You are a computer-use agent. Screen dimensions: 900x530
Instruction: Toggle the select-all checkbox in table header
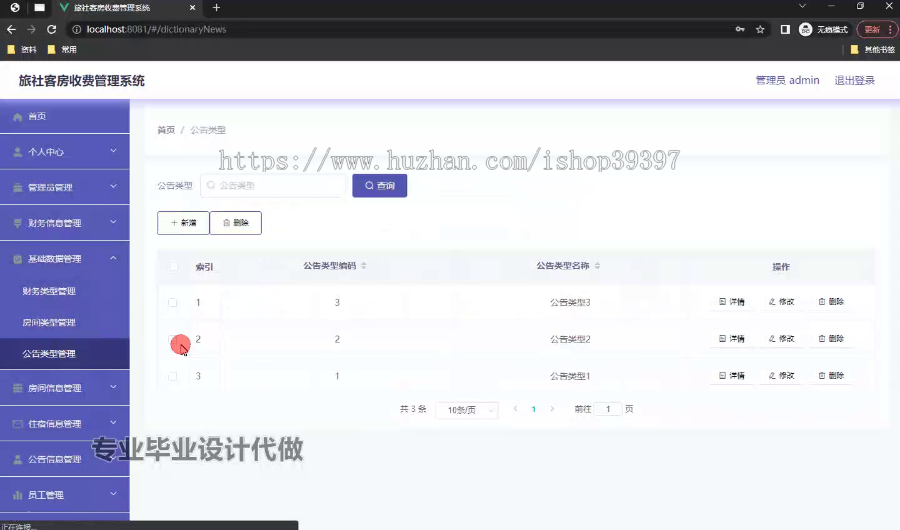173,266
